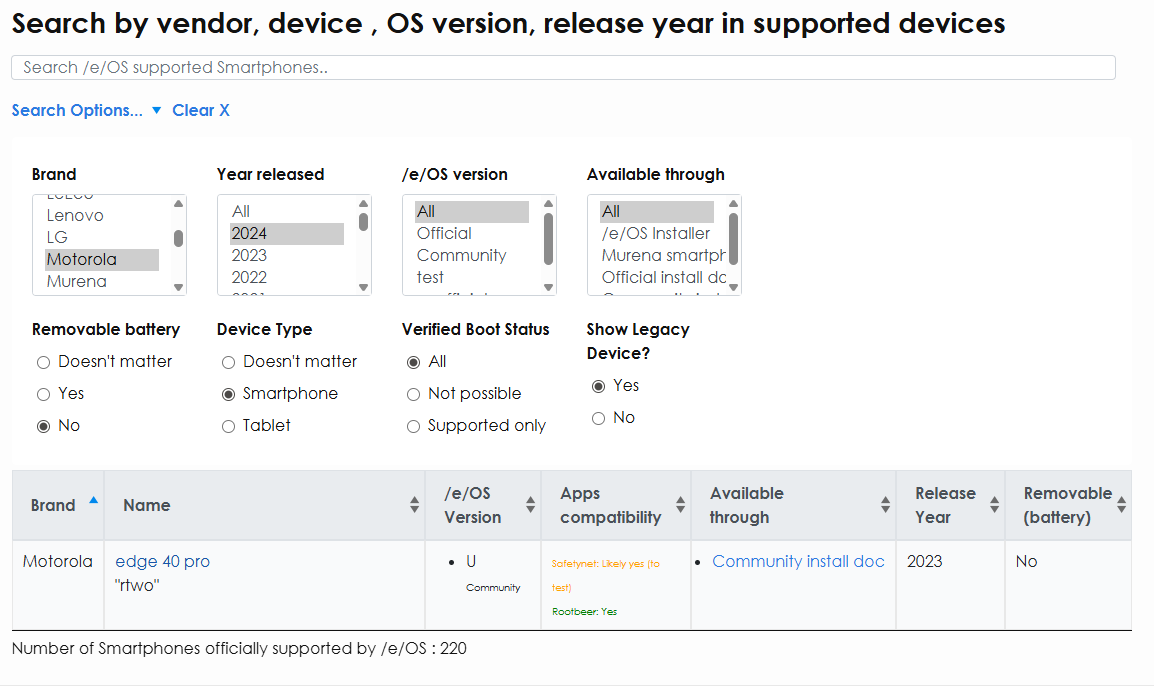The image size is (1154, 686).
Task: Choose 2023 in Year released list
Action: tap(286, 255)
